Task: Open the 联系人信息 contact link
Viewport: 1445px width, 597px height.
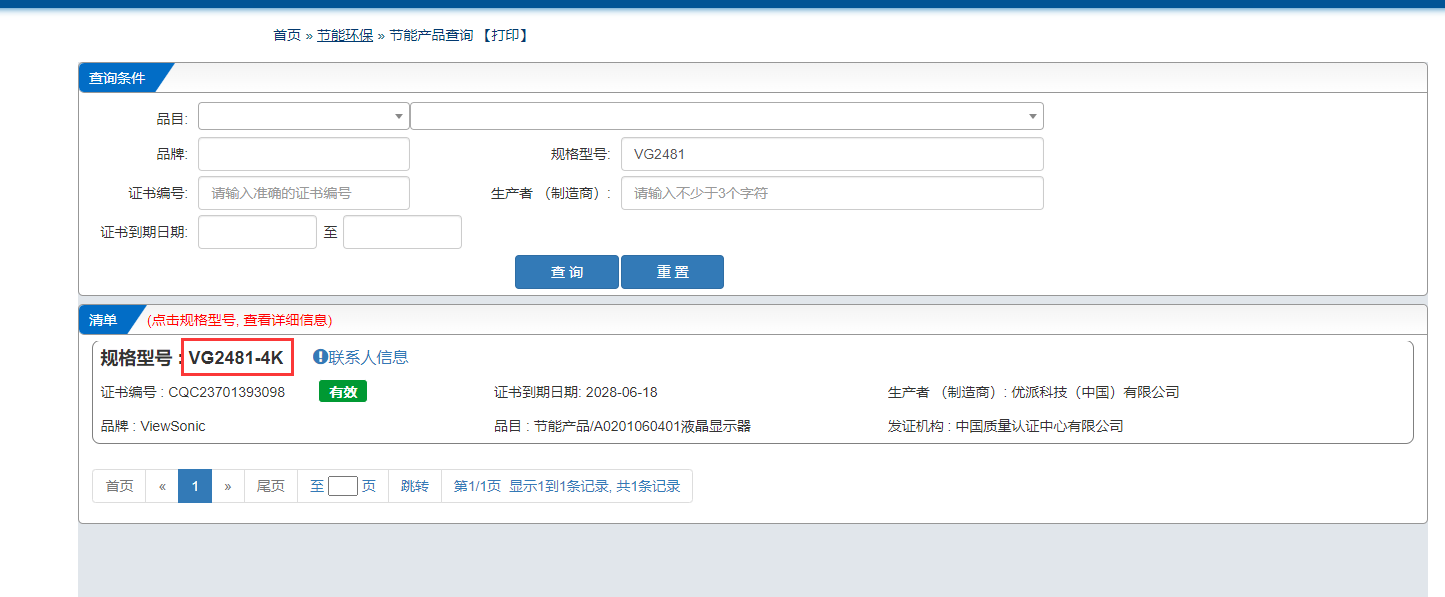Action: click(x=368, y=357)
